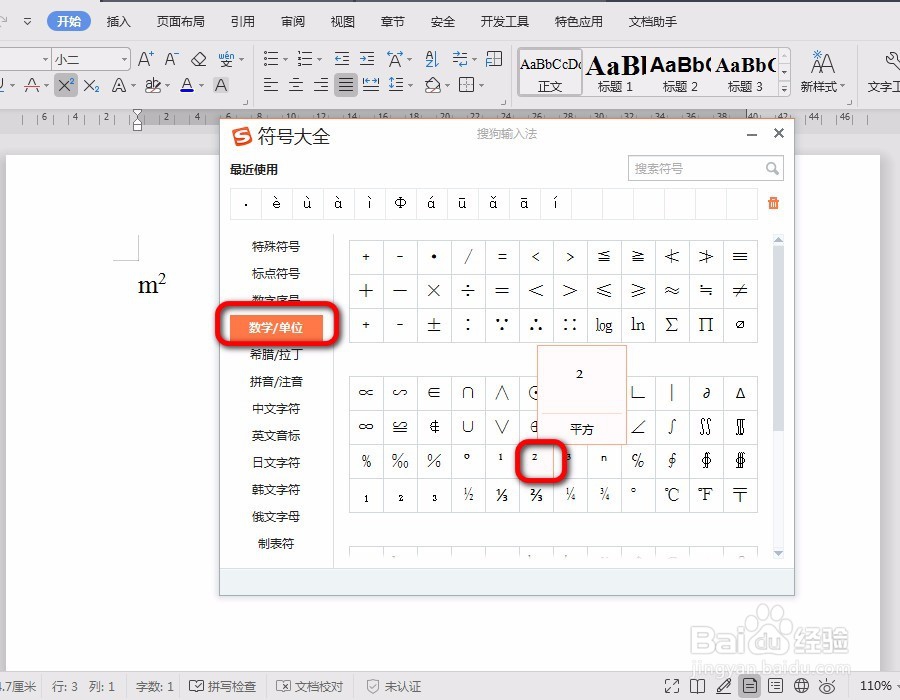
Task: Apply the 正文 style
Action: 550,72
